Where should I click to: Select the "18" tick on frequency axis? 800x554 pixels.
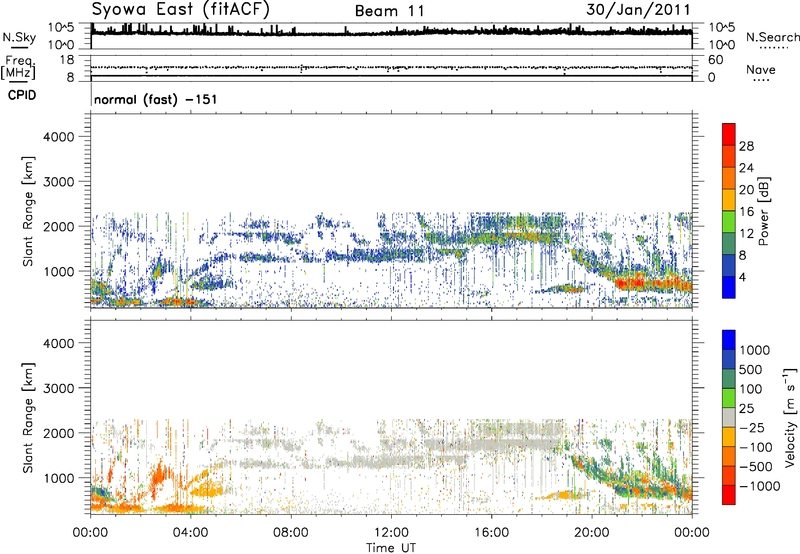click(67, 60)
